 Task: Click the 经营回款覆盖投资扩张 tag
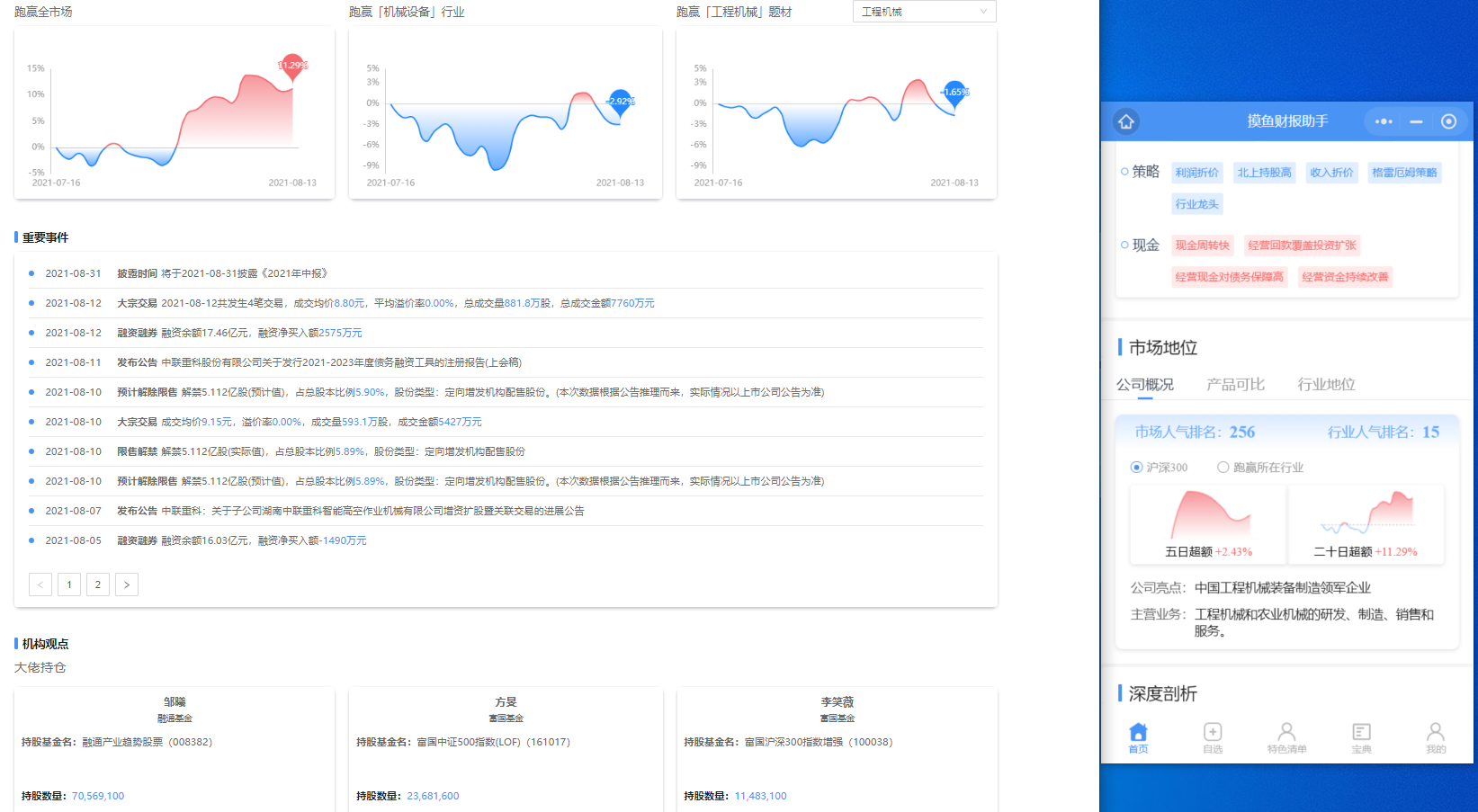[x=1302, y=245]
